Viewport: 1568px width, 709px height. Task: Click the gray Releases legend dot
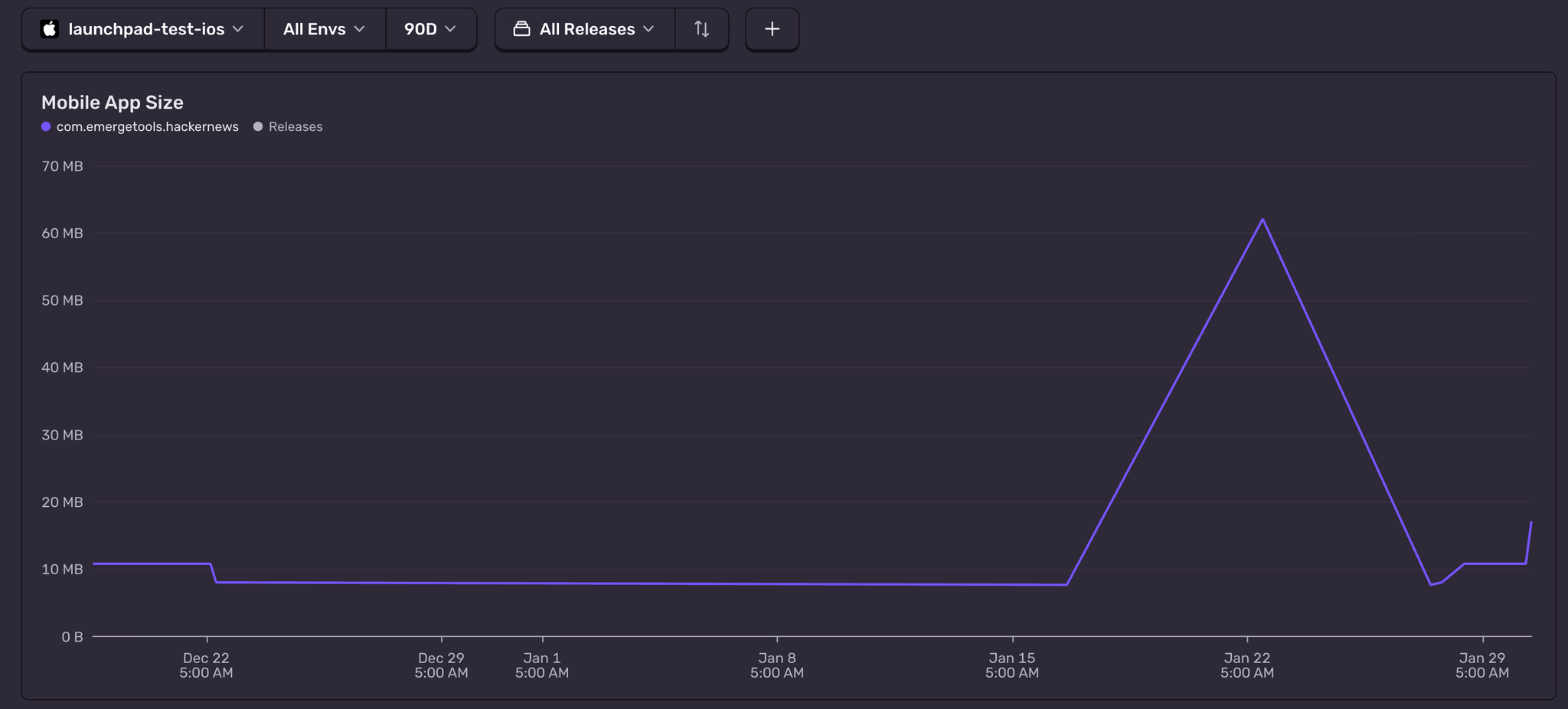coord(258,126)
